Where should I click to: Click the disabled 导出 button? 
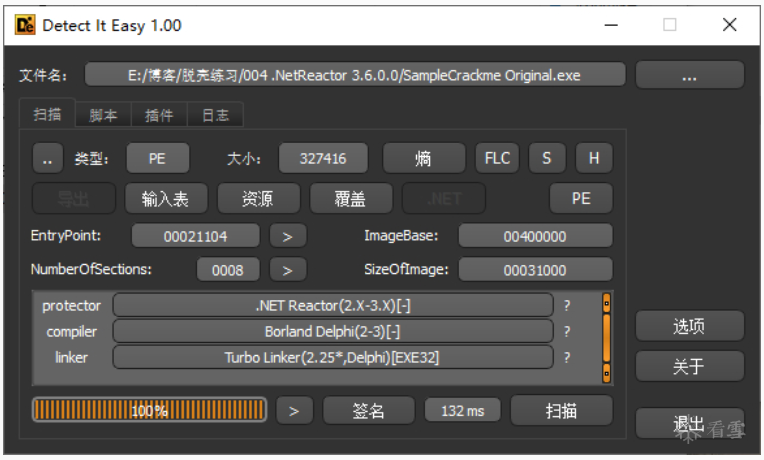(x=74, y=198)
